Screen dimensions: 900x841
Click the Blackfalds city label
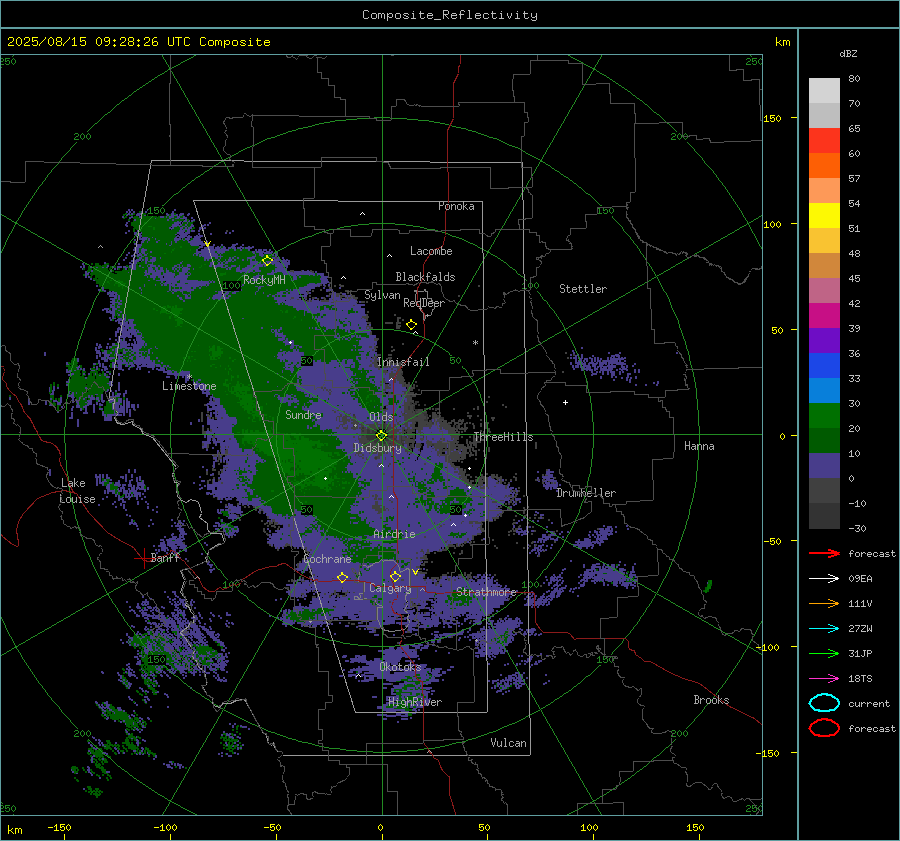(x=425, y=277)
